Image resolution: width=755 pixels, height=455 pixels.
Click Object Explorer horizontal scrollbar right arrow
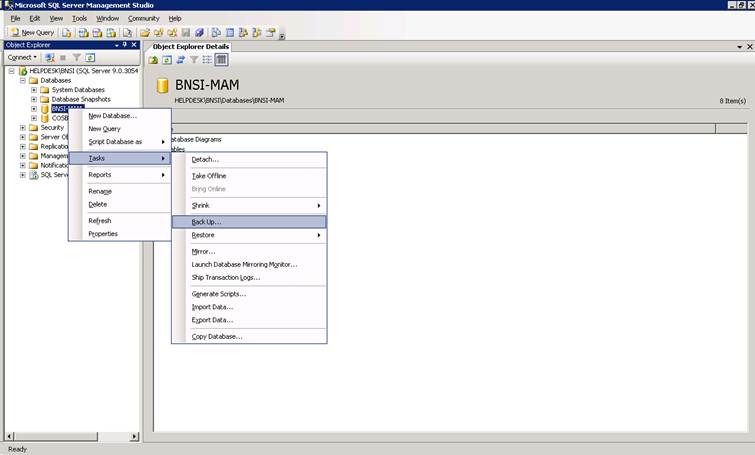click(134, 436)
